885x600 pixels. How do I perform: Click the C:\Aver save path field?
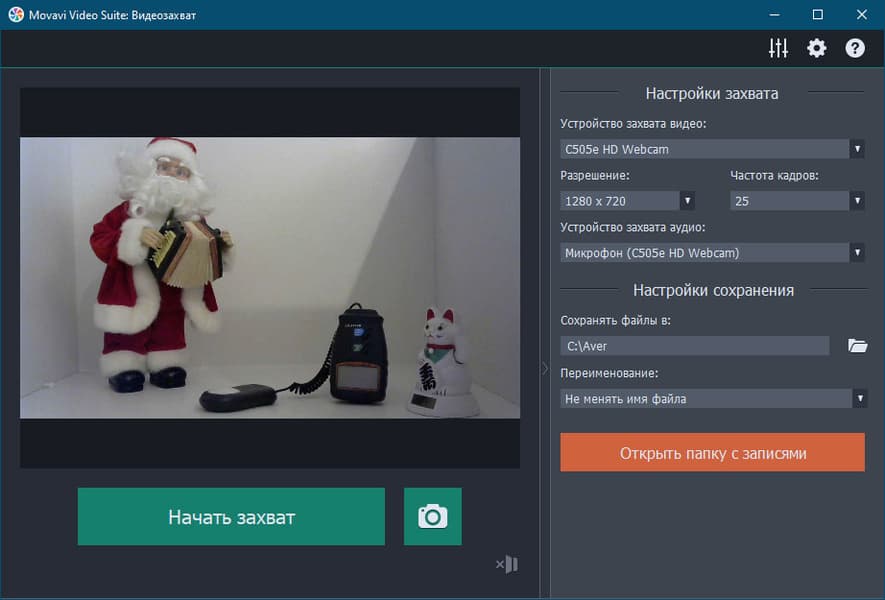[695, 346]
